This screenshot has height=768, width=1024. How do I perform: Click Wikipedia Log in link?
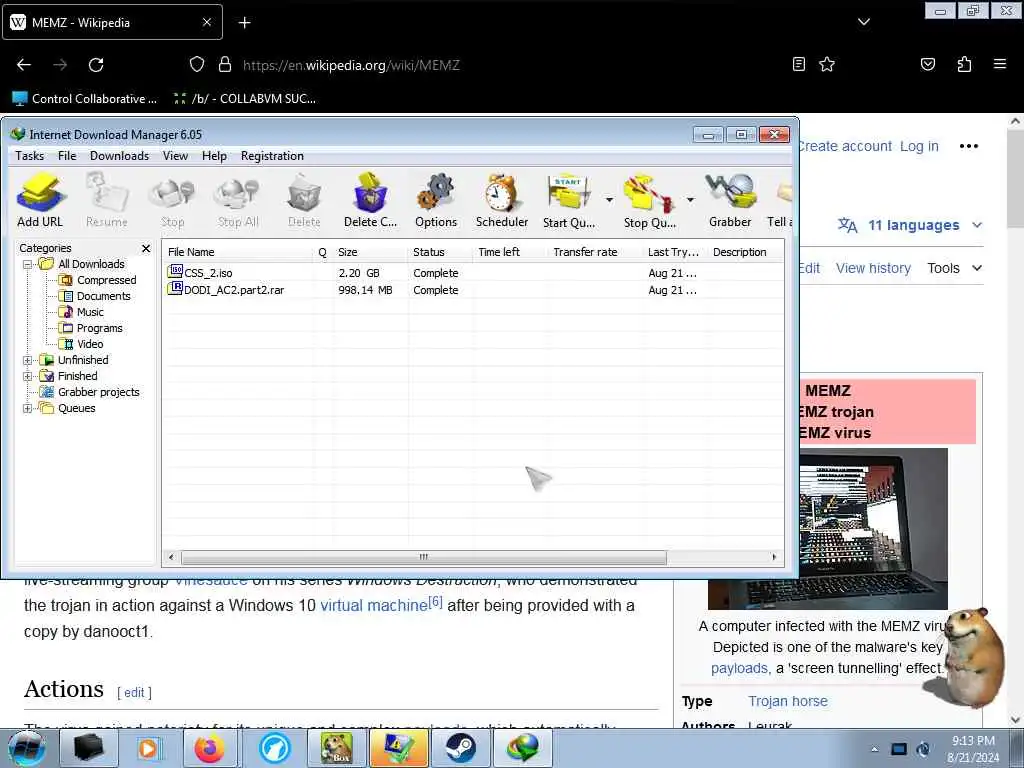coord(919,146)
